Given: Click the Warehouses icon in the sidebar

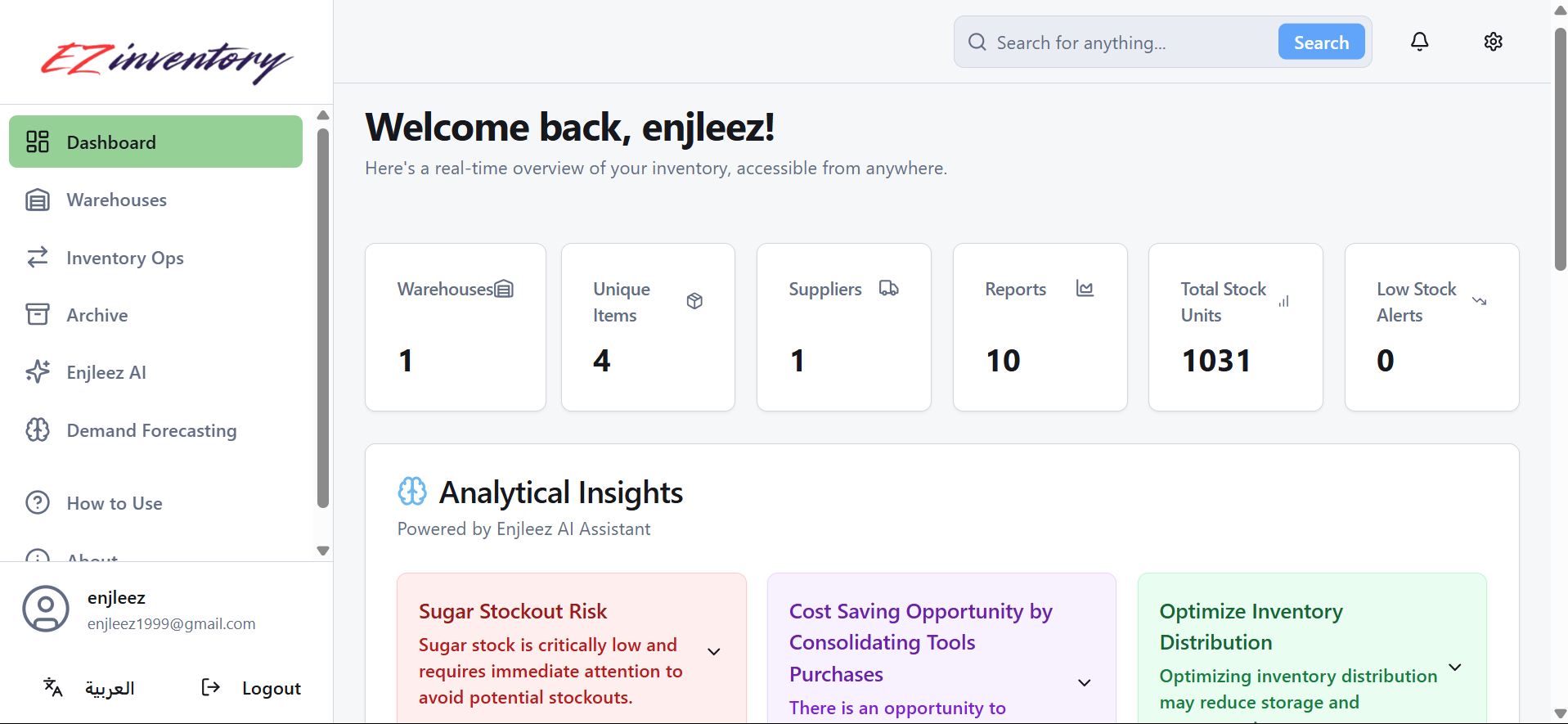Looking at the screenshot, I should [x=38, y=200].
